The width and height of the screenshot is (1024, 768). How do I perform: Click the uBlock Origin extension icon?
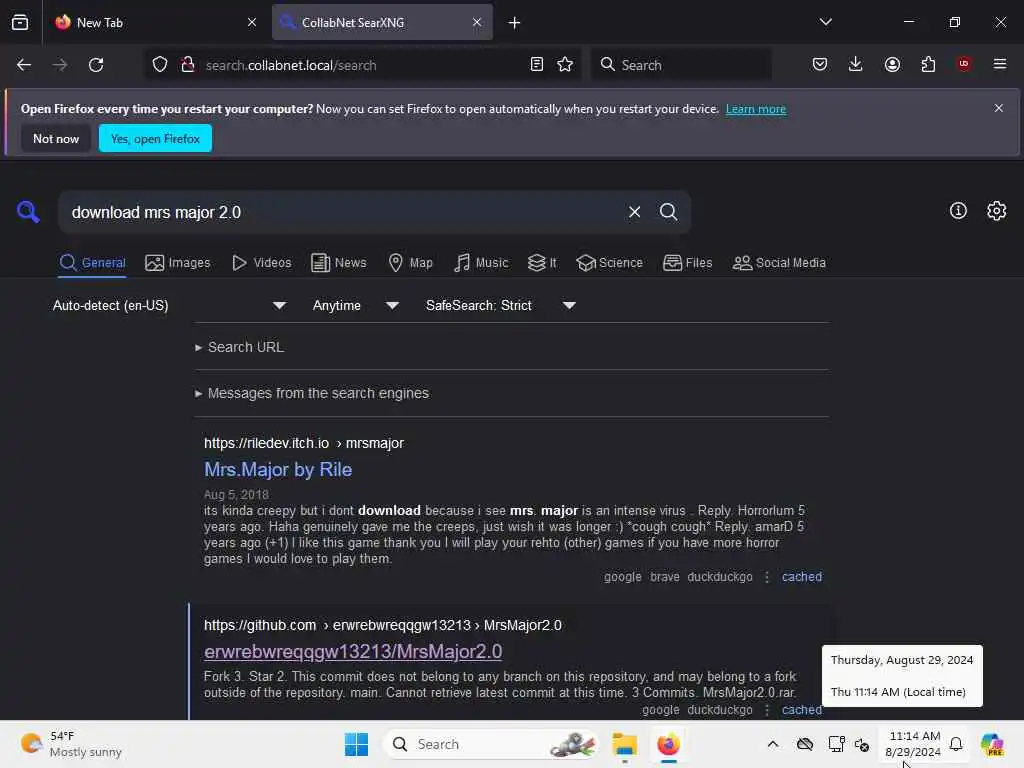[x=964, y=64]
